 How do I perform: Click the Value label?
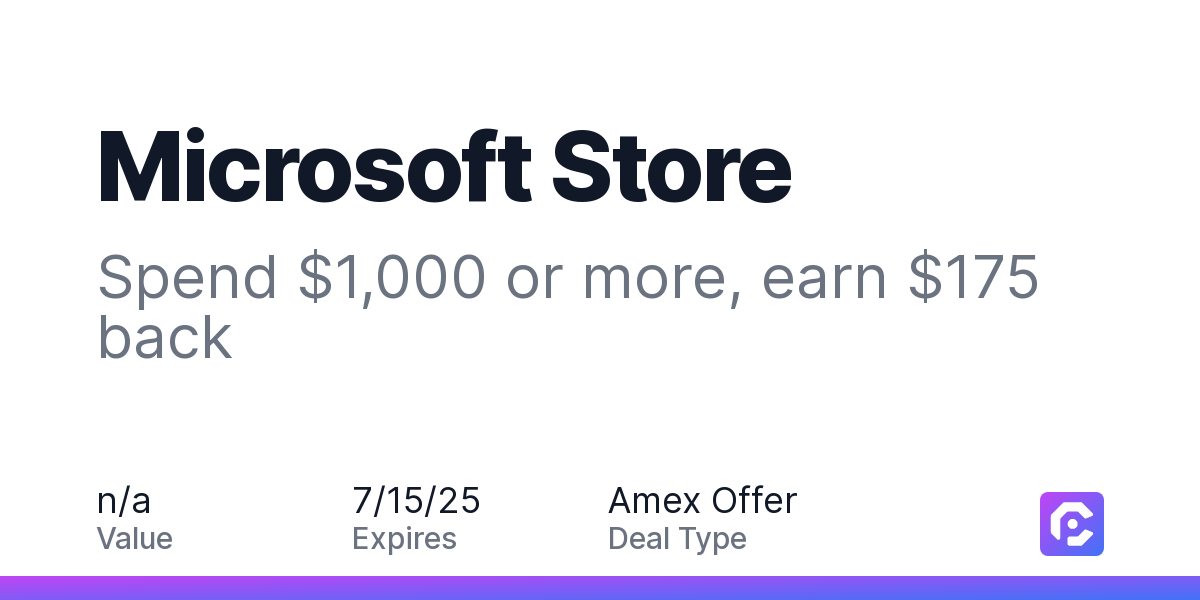(135, 539)
